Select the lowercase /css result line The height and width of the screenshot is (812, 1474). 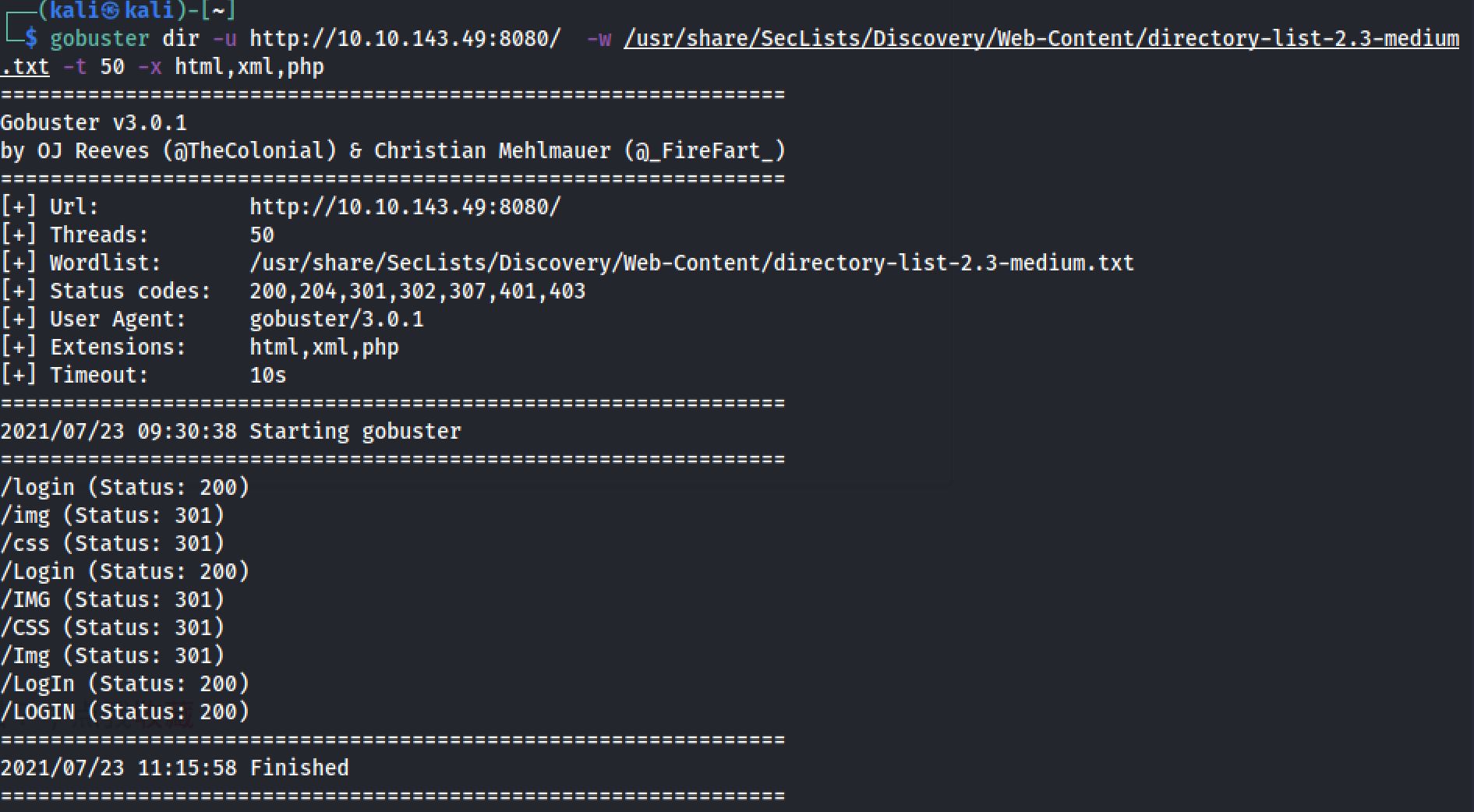[x=112, y=544]
